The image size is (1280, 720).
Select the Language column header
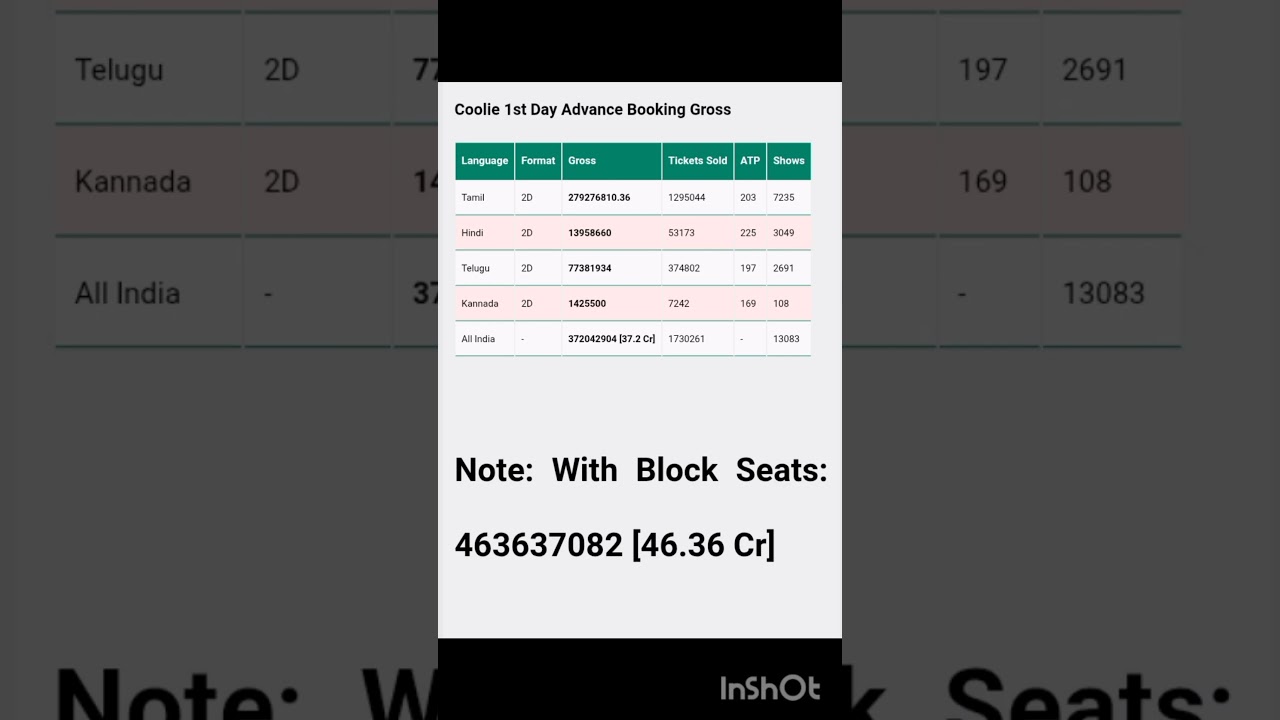[485, 161]
